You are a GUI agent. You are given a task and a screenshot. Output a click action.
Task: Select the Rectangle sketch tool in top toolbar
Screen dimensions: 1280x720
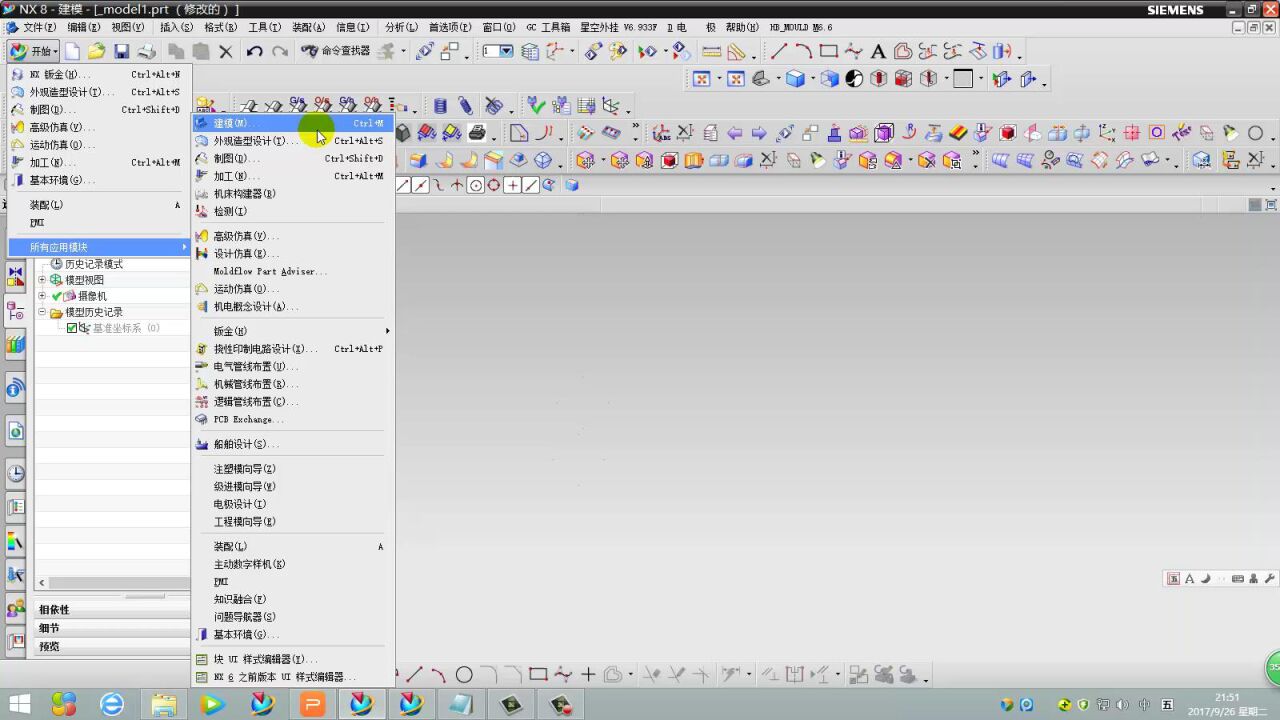point(828,51)
